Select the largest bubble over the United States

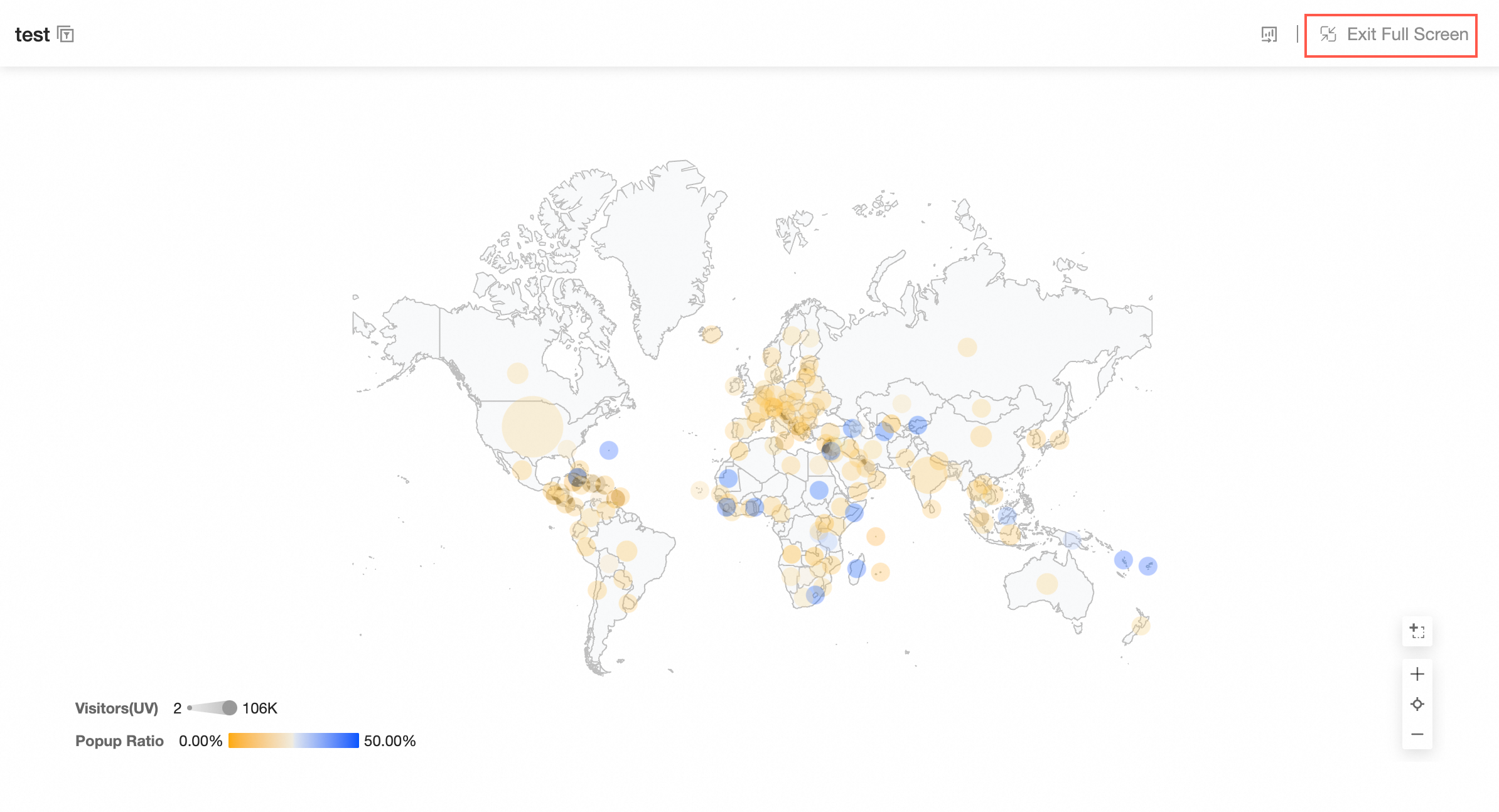tap(532, 427)
